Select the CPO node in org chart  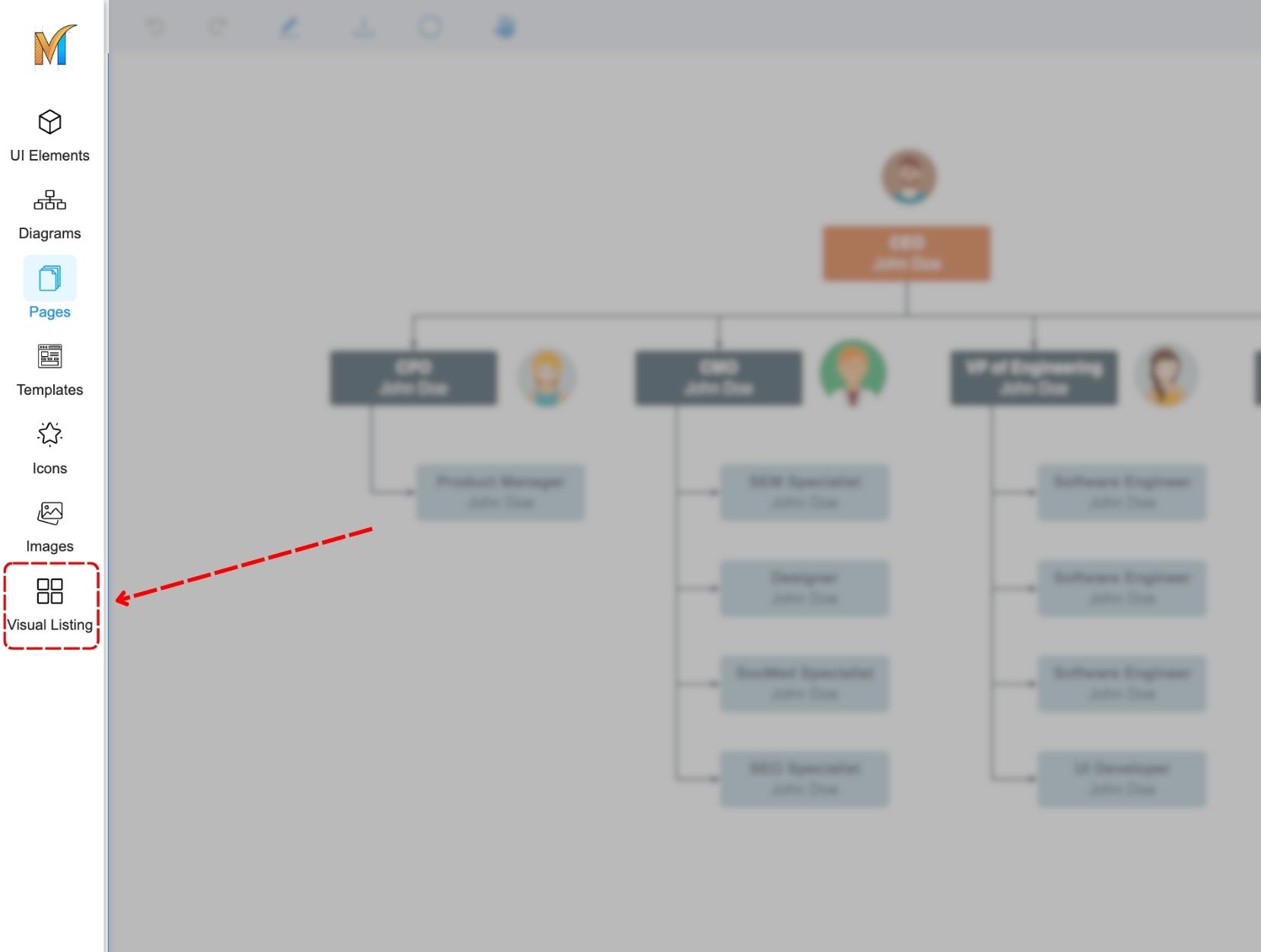pyautogui.click(x=413, y=377)
